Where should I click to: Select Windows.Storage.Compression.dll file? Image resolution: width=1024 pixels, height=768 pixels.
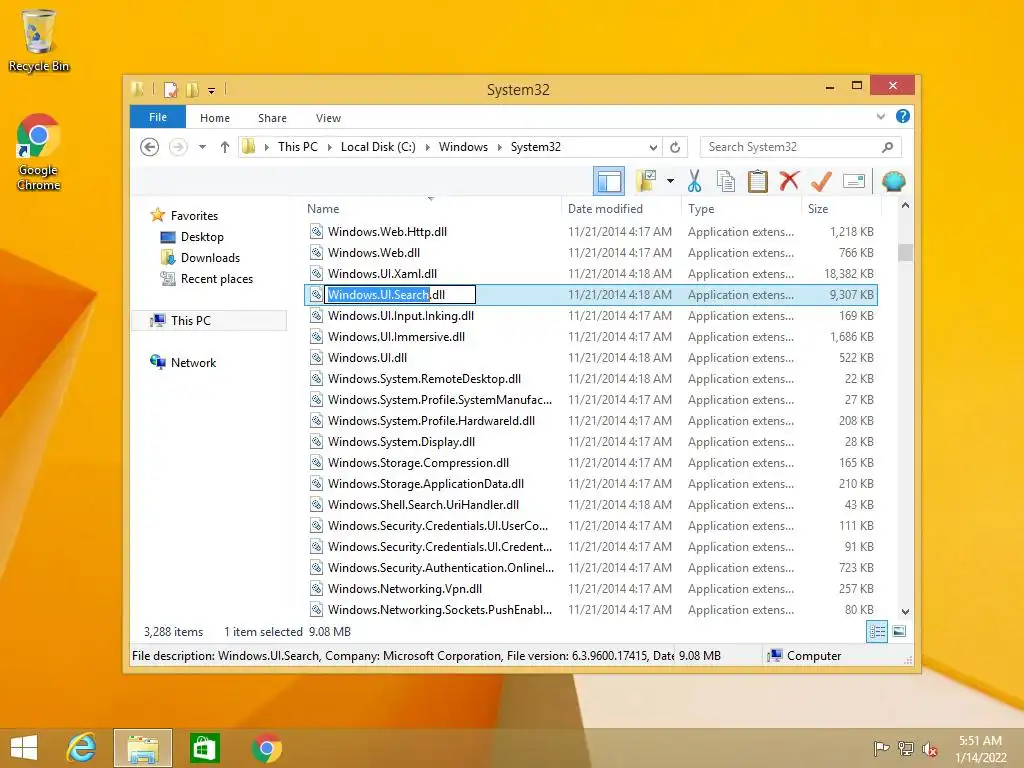pyautogui.click(x=591, y=462)
